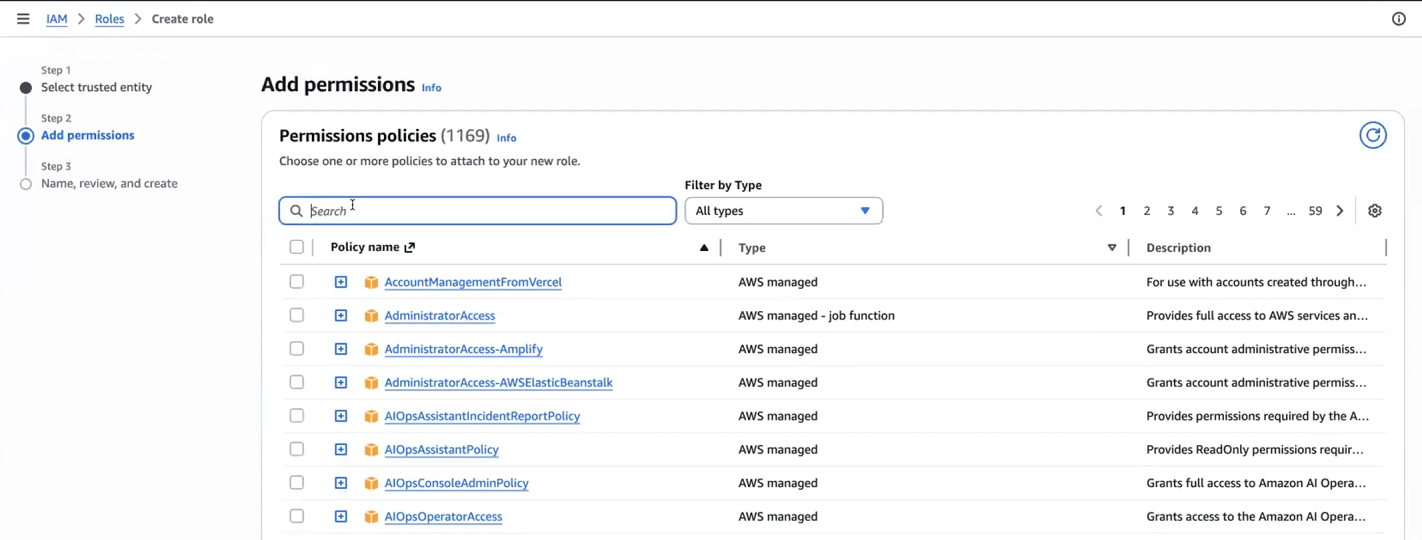
Task: Select Step 3 Name, review, and create
Action: coord(109,183)
